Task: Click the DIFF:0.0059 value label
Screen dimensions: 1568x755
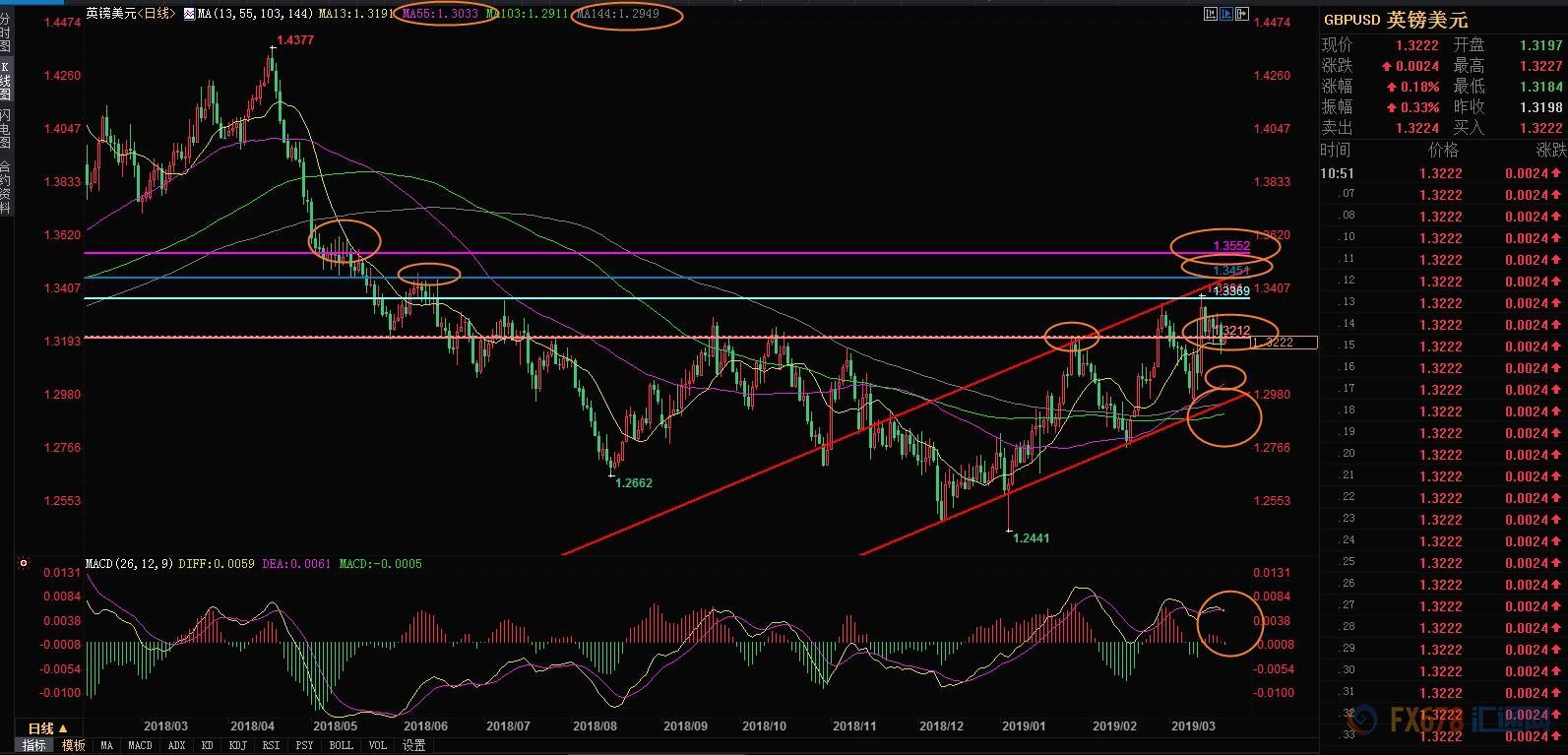Action: point(218,564)
